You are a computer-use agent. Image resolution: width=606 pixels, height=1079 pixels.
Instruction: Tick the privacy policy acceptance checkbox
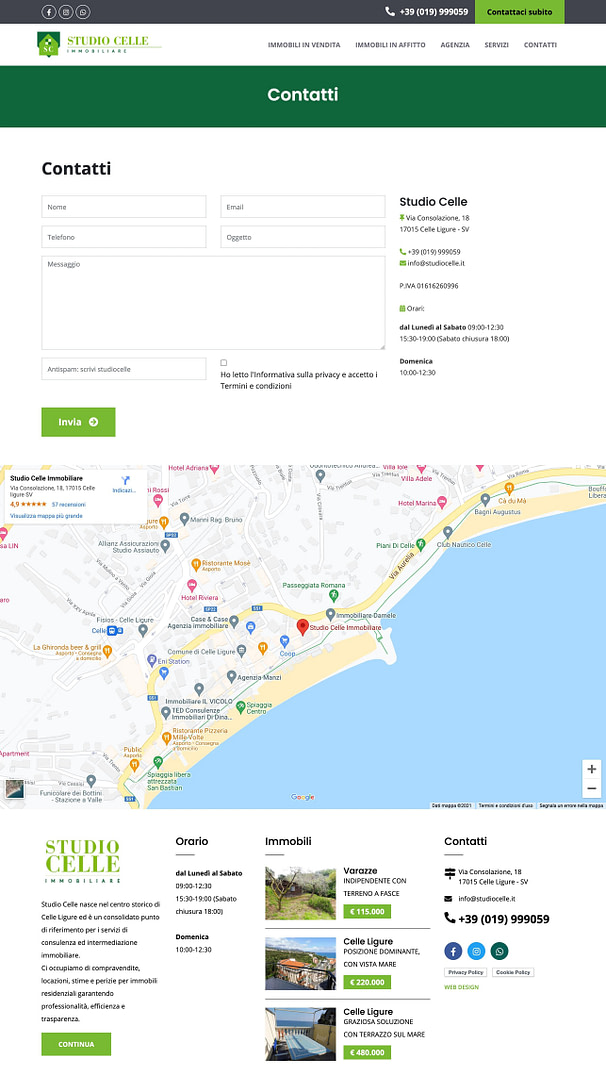click(x=224, y=362)
